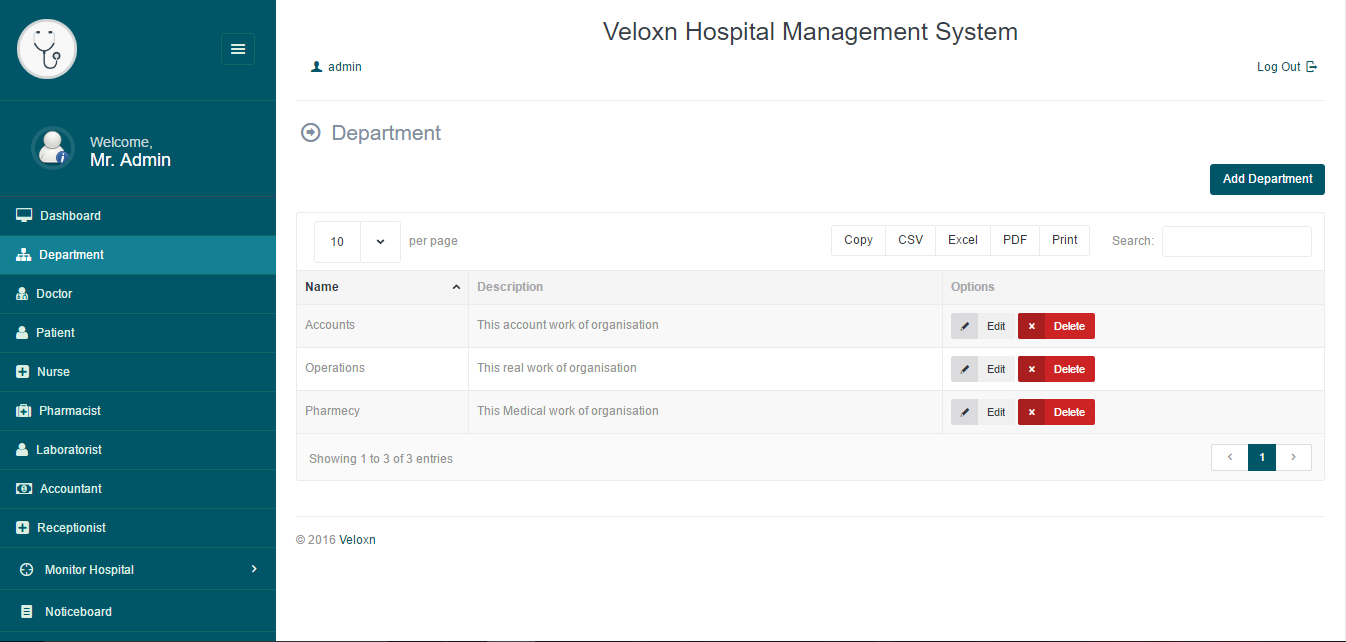Focus the Search input field
This screenshot has height=642, width=1346.
coord(1236,241)
